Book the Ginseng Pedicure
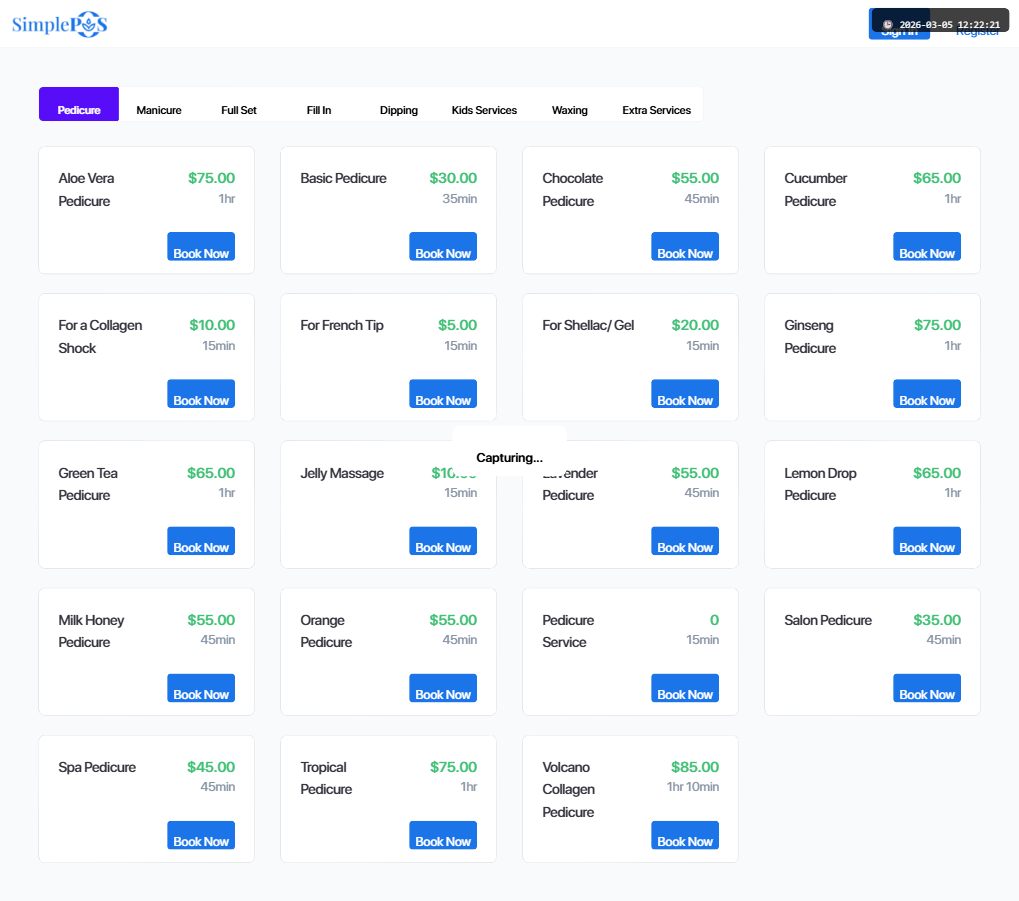The image size is (1019, 901). point(927,393)
